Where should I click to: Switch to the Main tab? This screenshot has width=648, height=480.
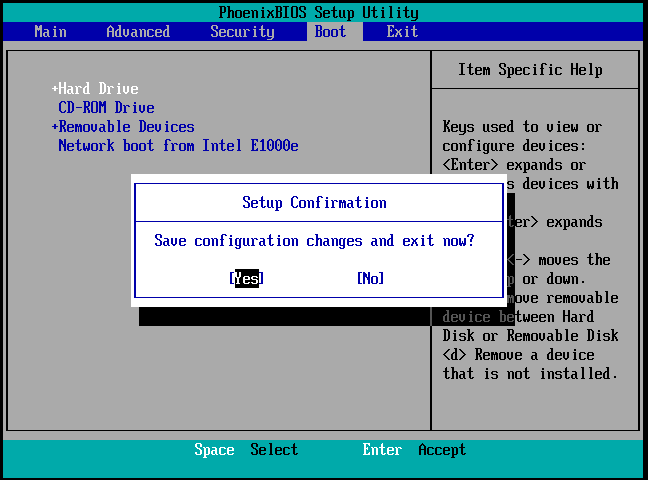(x=50, y=32)
